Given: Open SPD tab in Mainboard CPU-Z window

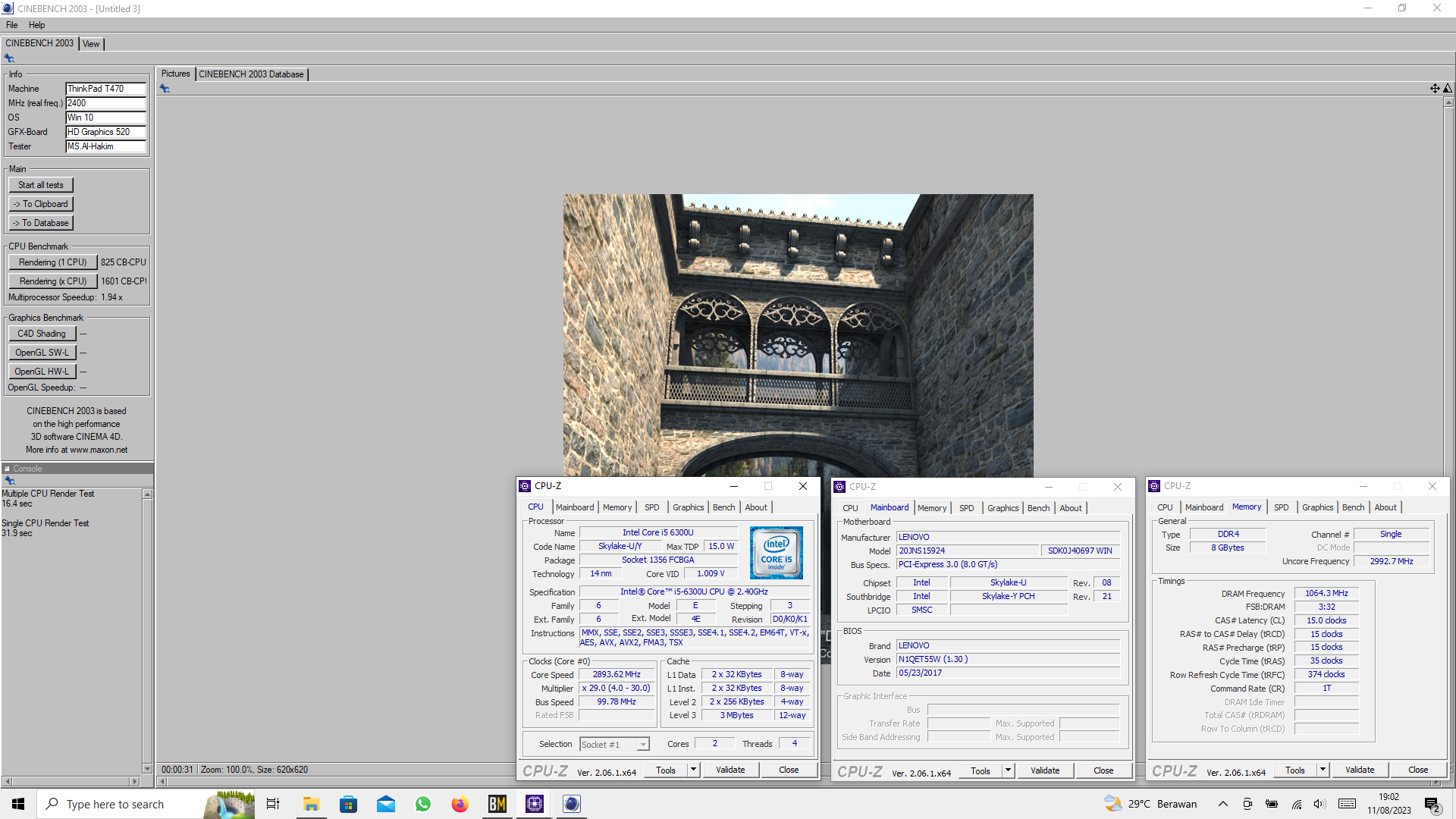Looking at the screenshot, I should [x=966, y=509].
